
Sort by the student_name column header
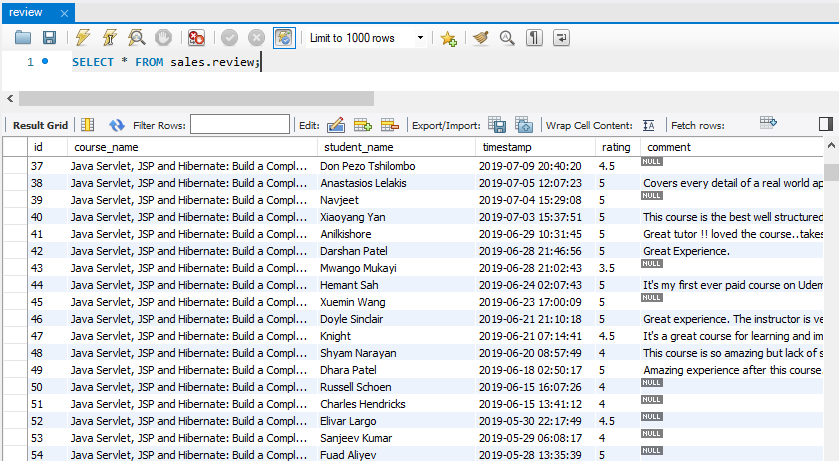[359, 147]
